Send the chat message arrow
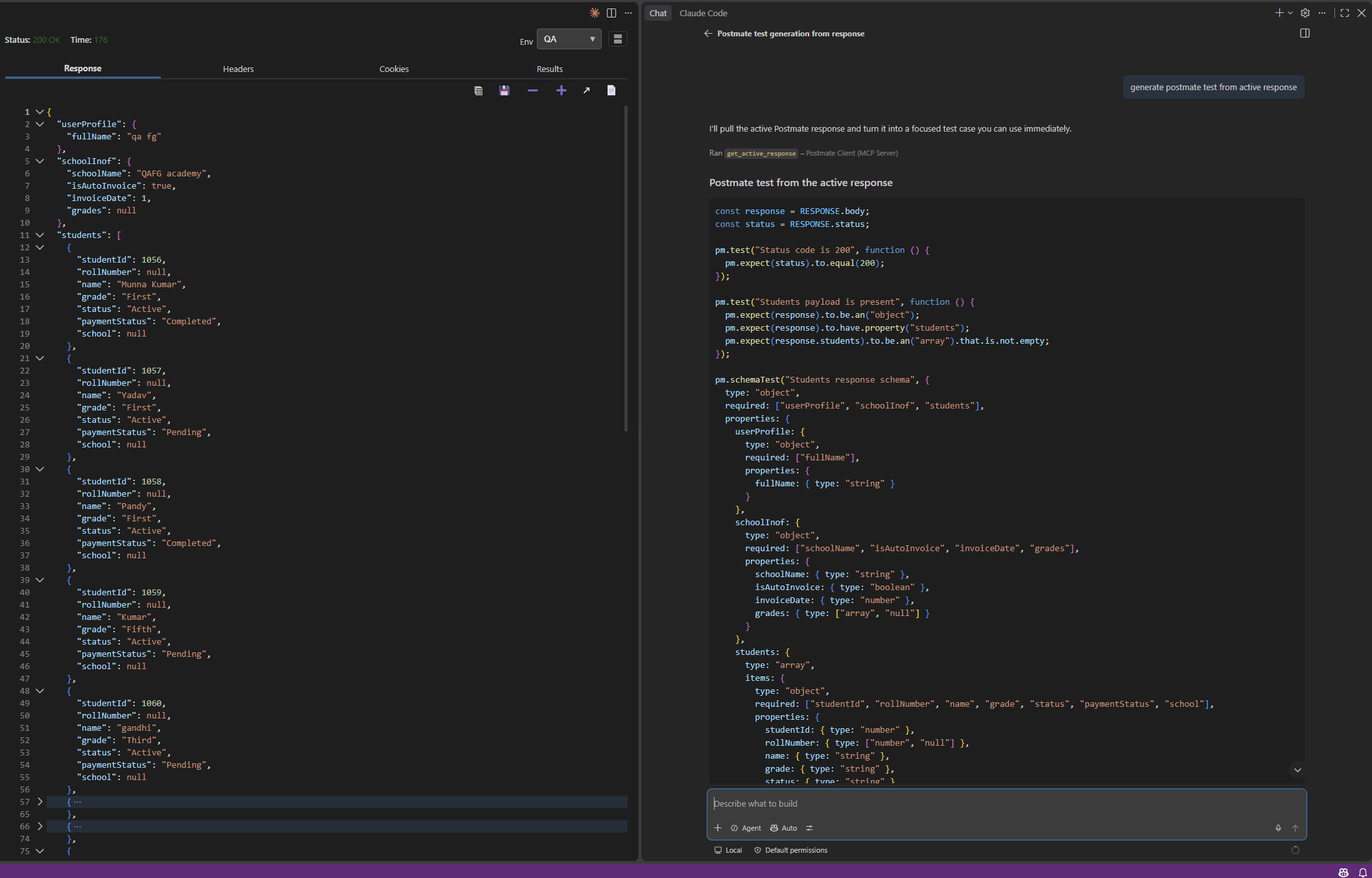 tap(1295, 828)
